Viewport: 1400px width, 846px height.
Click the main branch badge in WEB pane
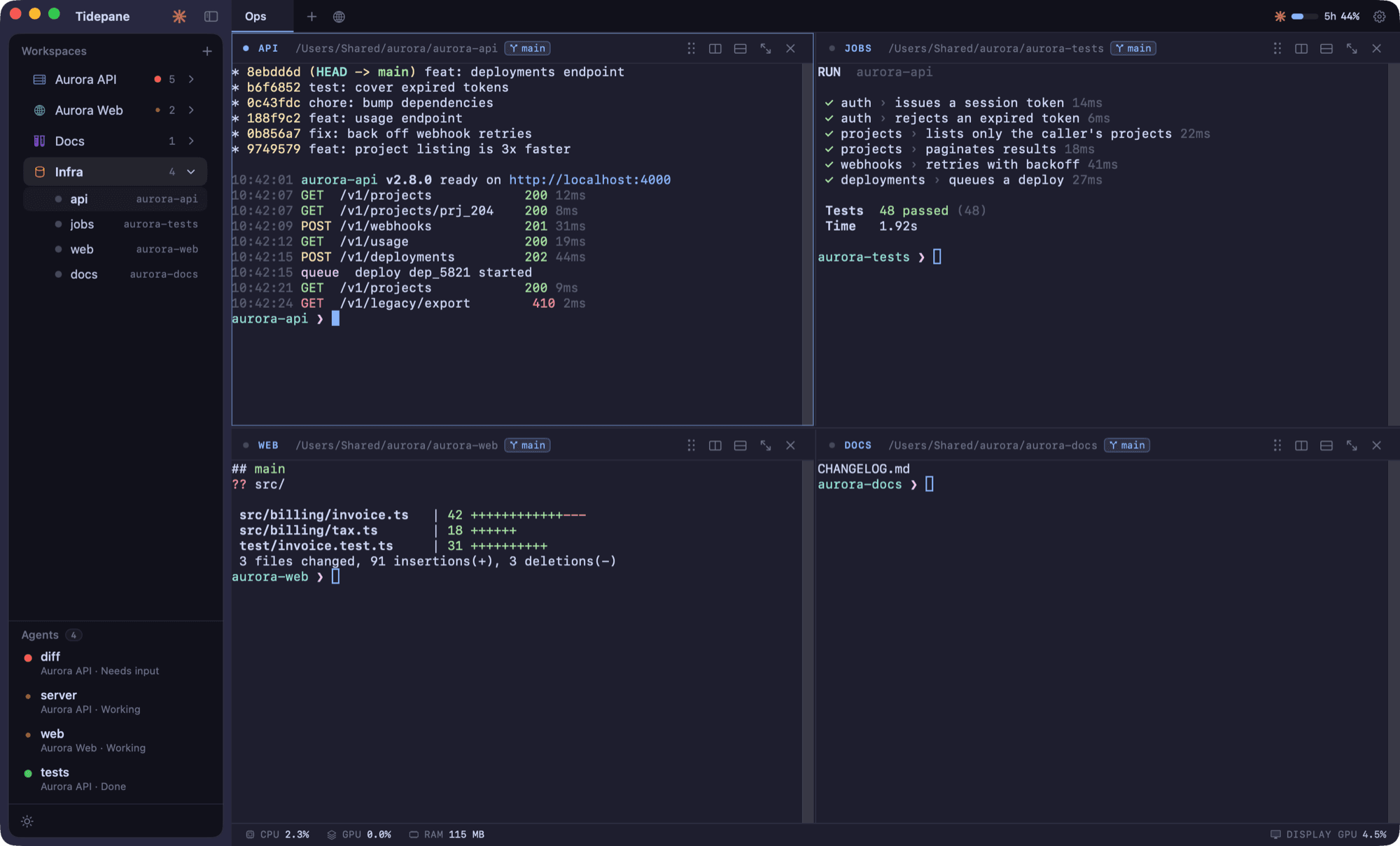tap(527, 445)
